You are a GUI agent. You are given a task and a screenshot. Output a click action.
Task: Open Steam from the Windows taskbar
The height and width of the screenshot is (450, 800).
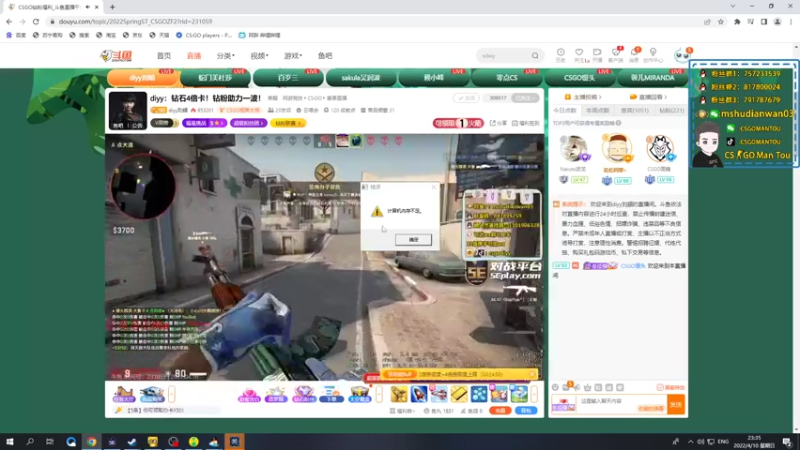(132, 441)
